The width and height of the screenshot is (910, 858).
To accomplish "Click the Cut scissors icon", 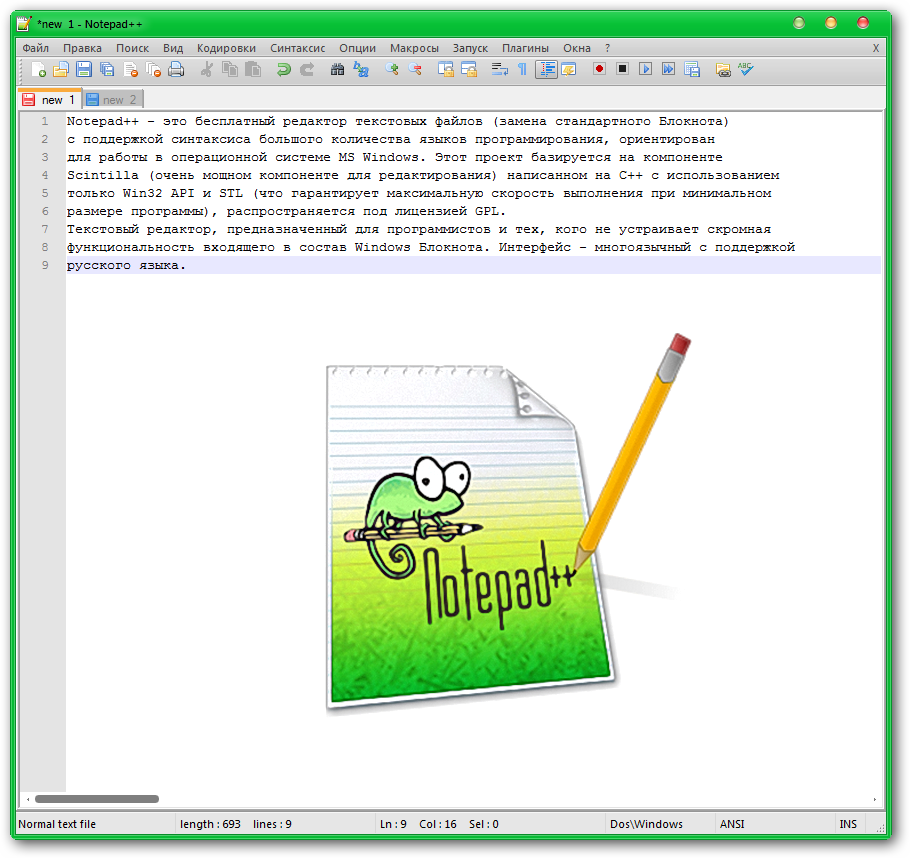I will [x=207, y=70].
